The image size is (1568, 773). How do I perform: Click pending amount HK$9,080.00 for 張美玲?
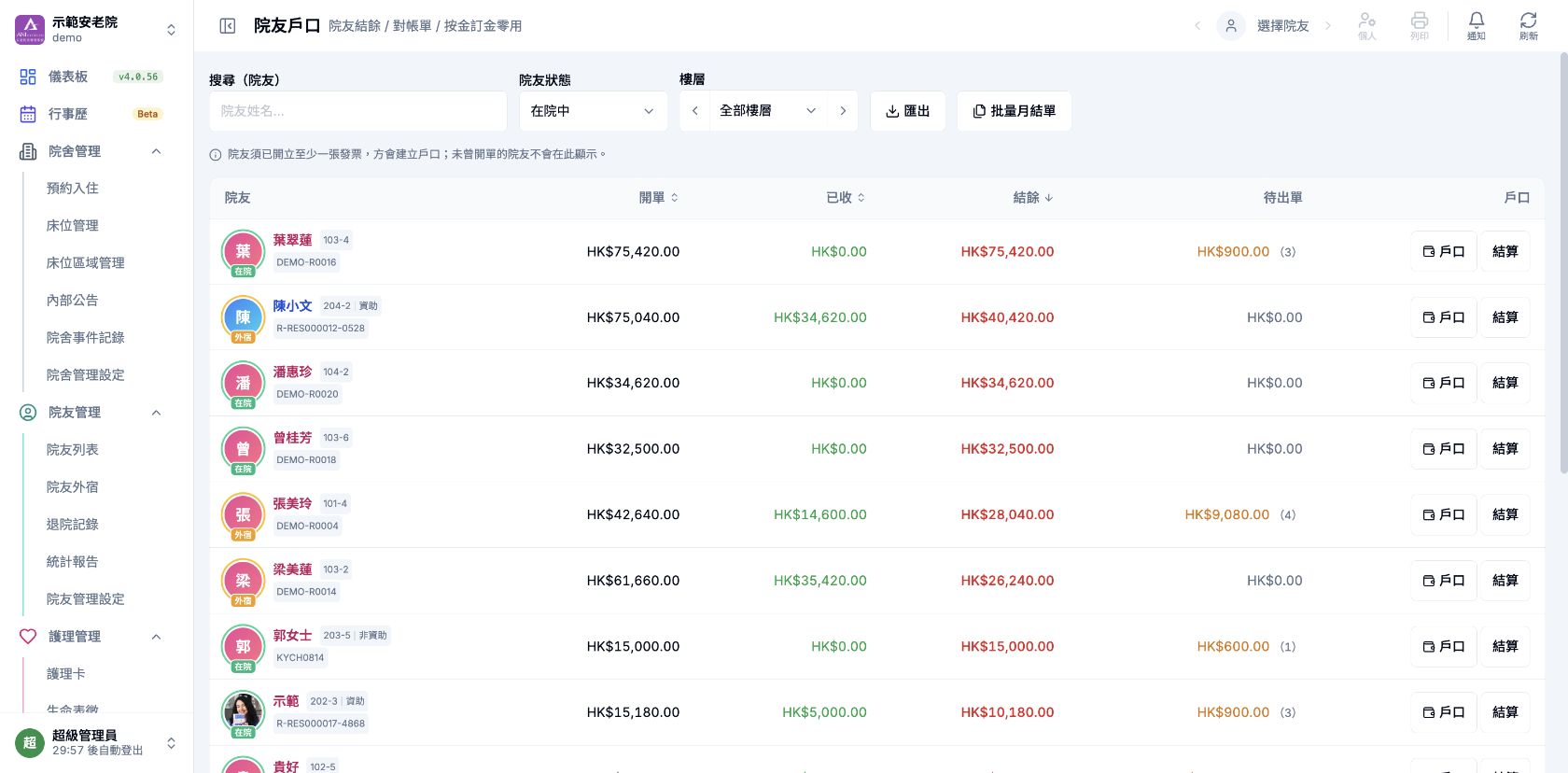(1226, 514)
